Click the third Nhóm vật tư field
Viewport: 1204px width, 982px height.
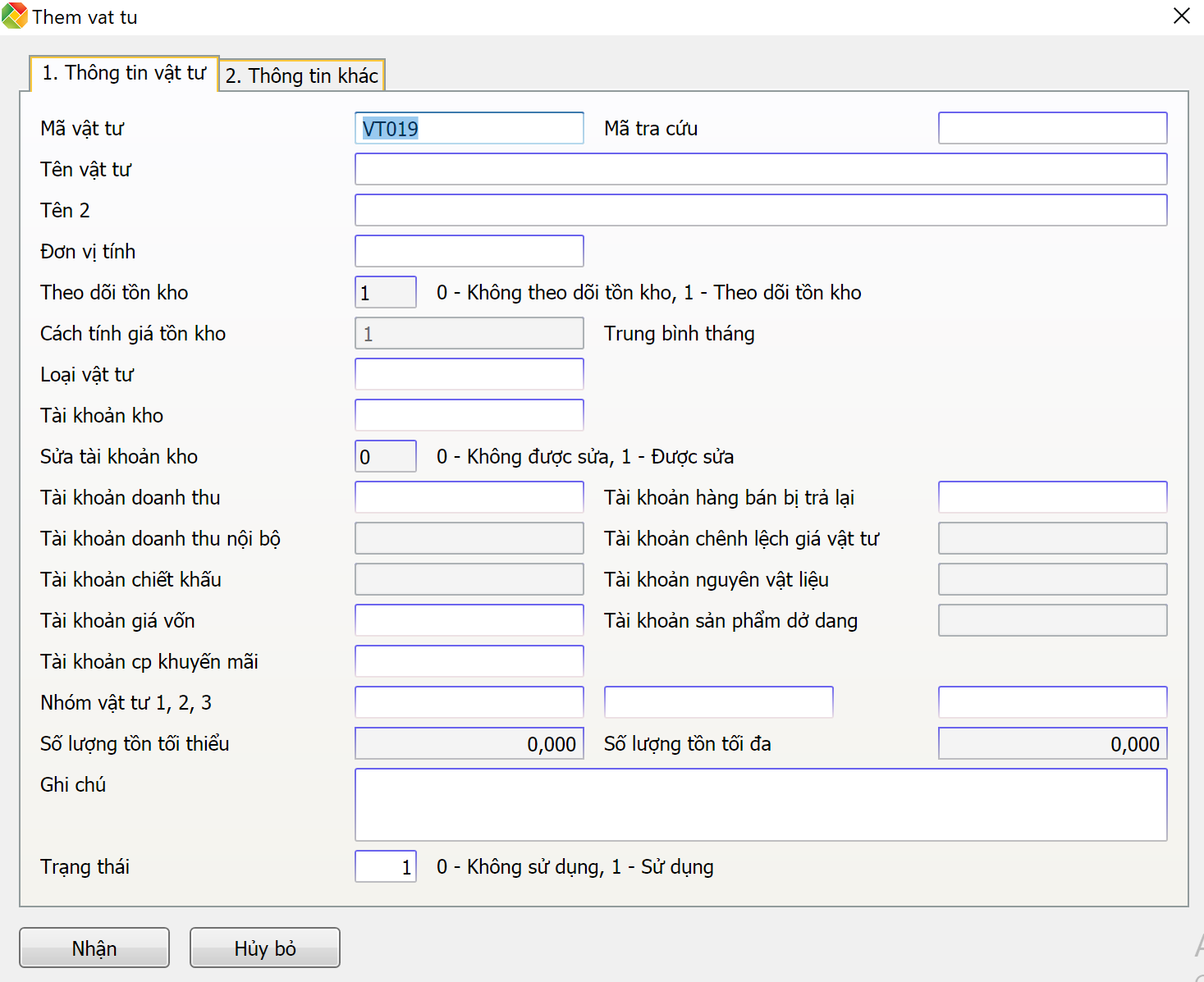pos(1053,702)
